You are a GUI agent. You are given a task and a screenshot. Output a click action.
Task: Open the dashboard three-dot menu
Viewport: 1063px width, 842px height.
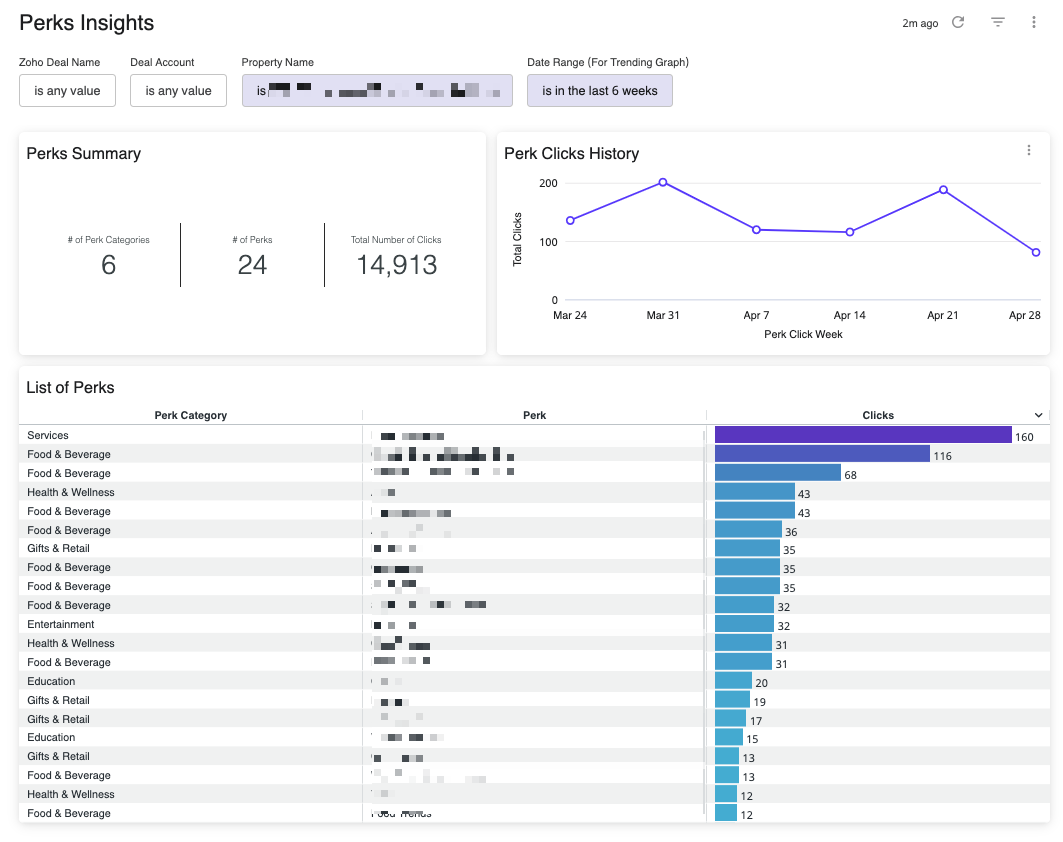click(1034, 22)
